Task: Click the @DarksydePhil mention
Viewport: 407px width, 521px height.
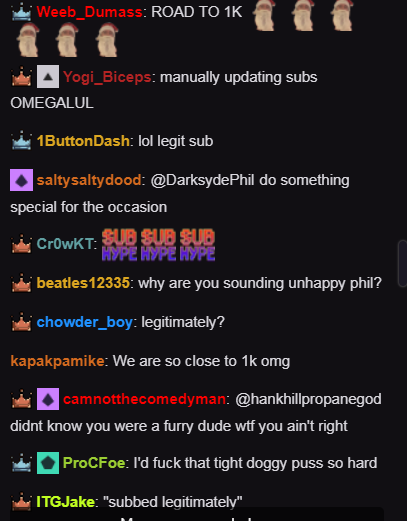Action: (203, 180)
